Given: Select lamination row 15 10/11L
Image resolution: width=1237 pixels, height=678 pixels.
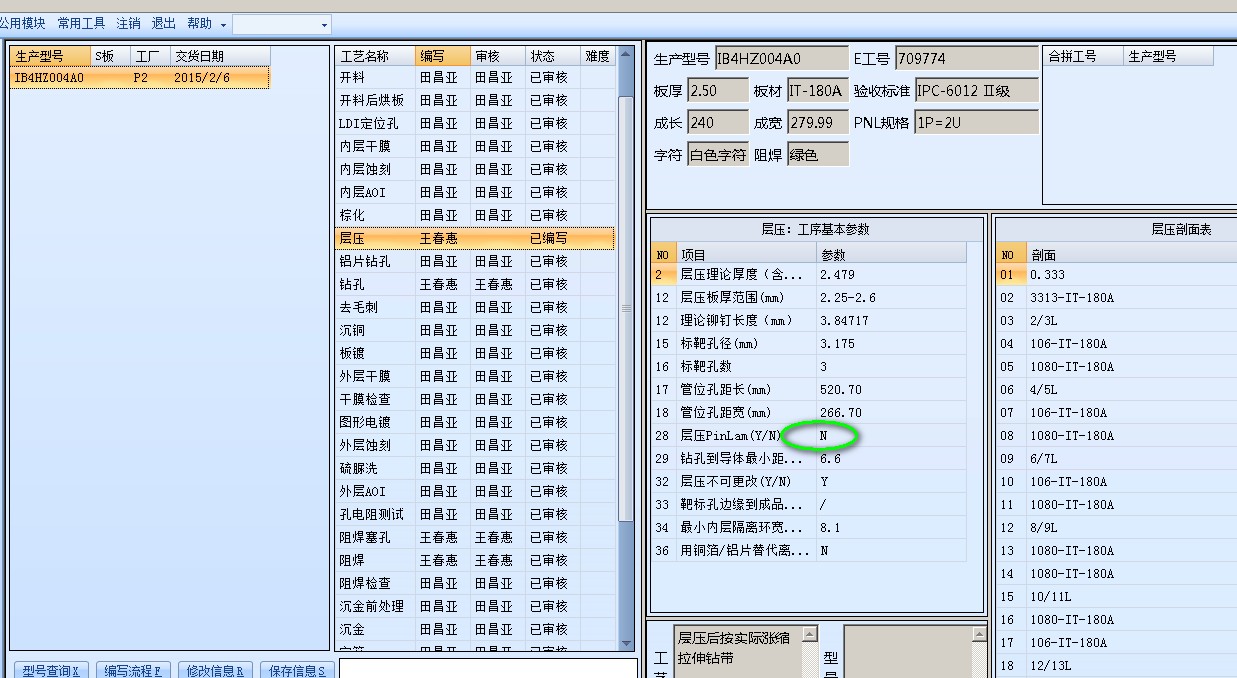Looking at the screenshot, I should click(1117, 596).
